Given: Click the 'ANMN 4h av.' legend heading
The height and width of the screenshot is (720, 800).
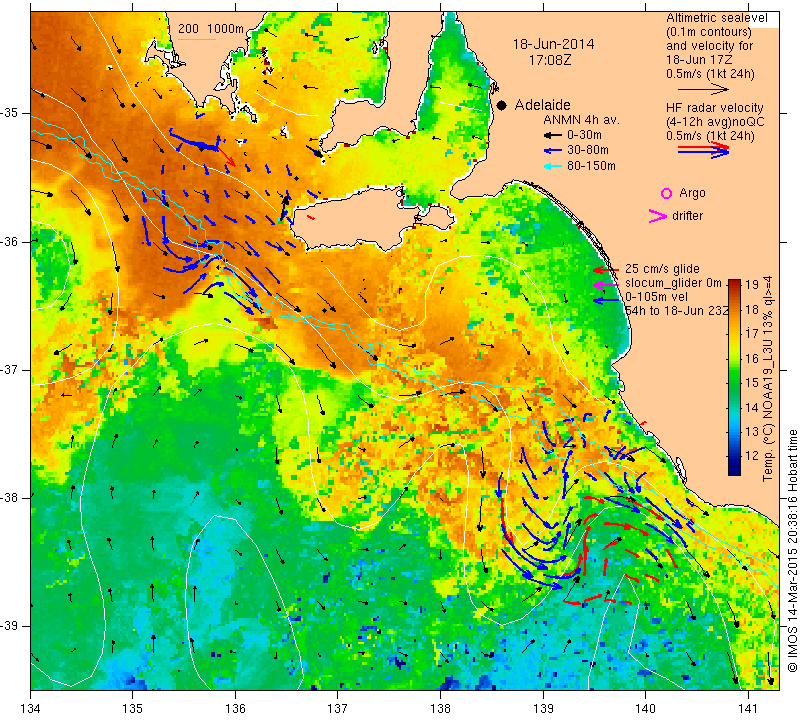Looking at the screenshot, I should [x=581, y=120].
